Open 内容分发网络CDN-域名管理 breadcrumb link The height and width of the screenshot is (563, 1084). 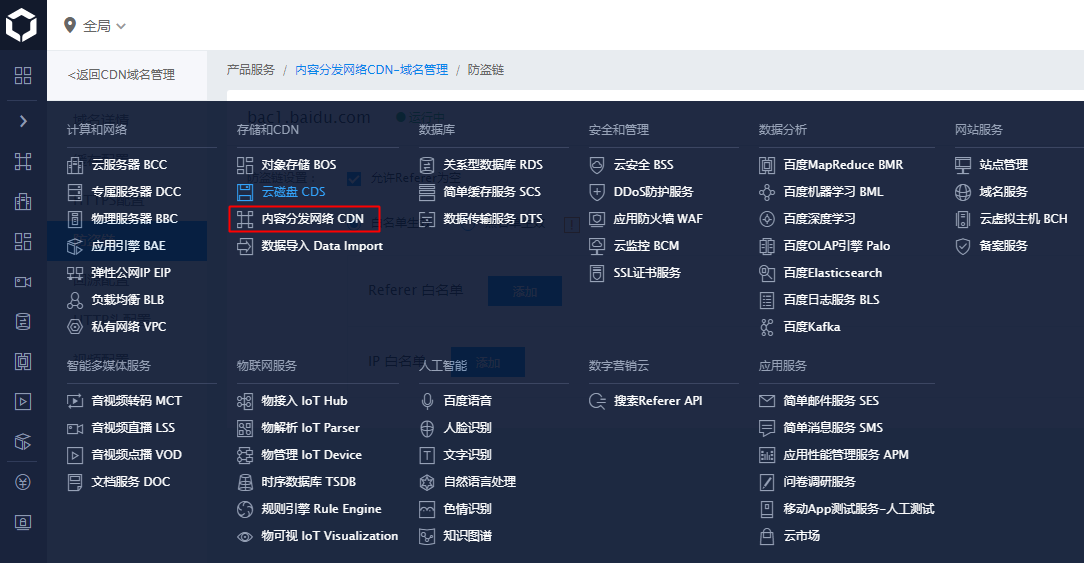[x=371, y=70]
